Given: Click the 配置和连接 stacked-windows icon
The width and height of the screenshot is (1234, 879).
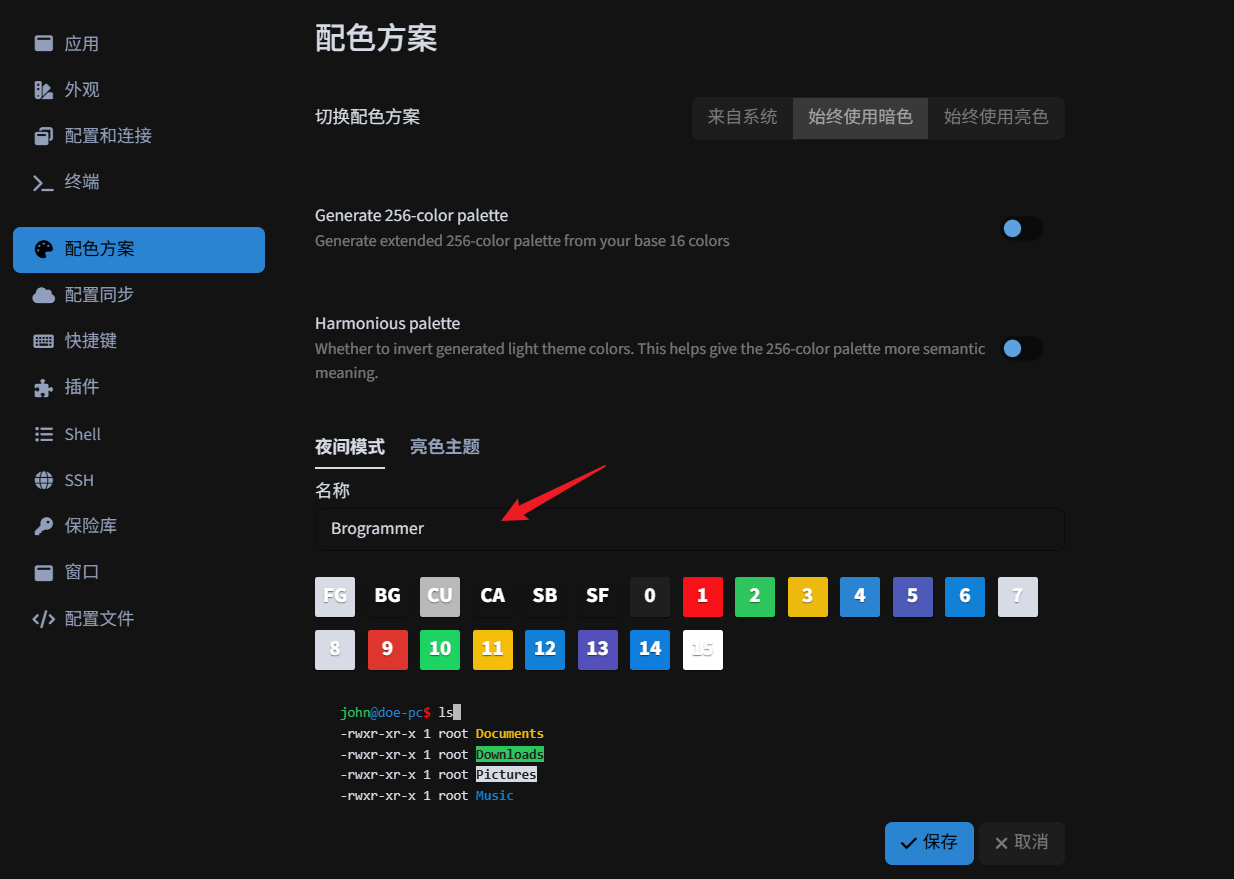Looking at the screenshot, I should click(x=43, y=135).
